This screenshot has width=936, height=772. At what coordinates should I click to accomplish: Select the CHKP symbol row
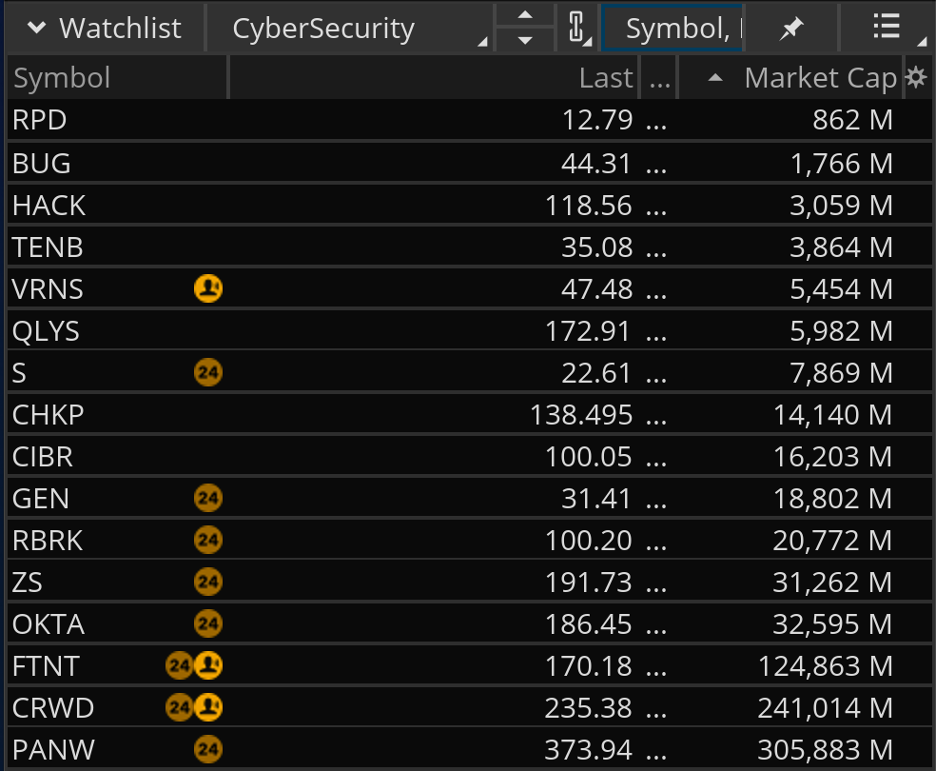469,414
